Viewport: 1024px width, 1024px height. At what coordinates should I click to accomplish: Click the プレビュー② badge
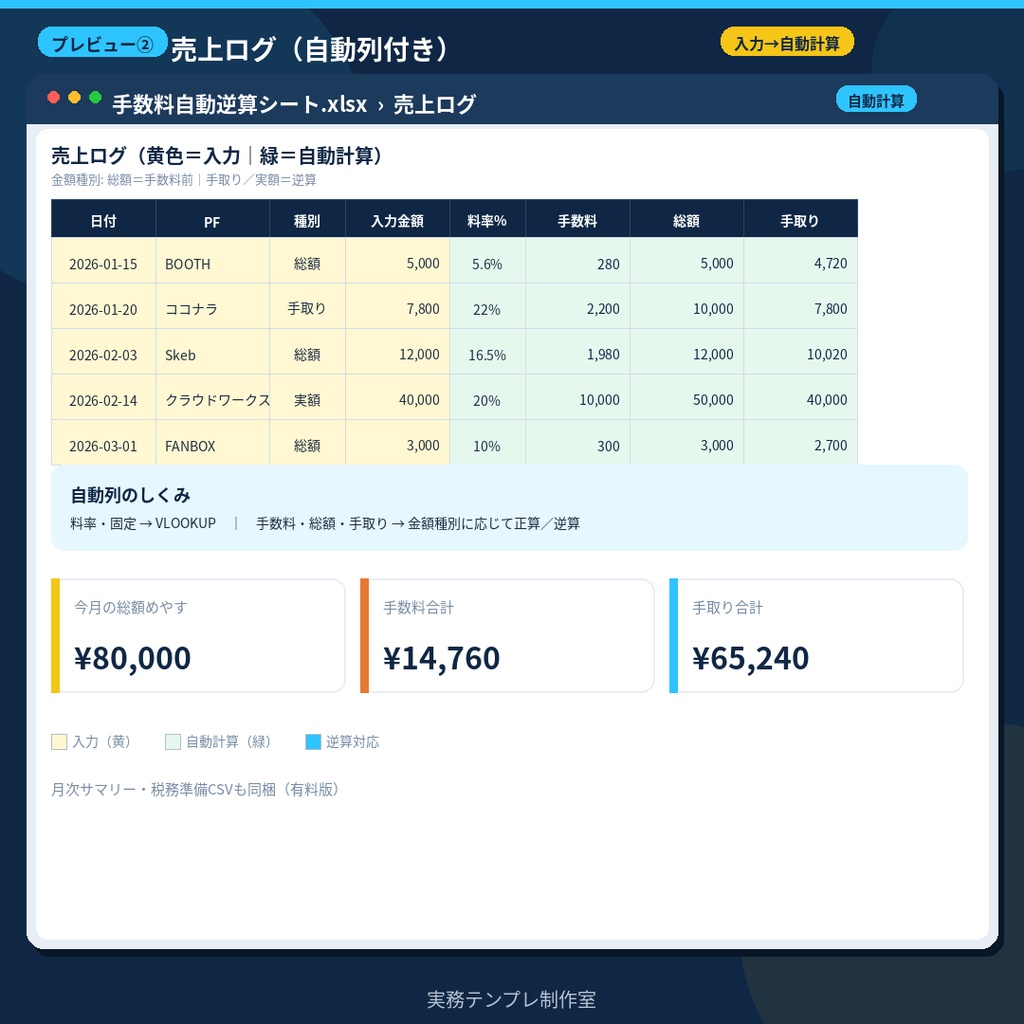click(x=103, y=43)
